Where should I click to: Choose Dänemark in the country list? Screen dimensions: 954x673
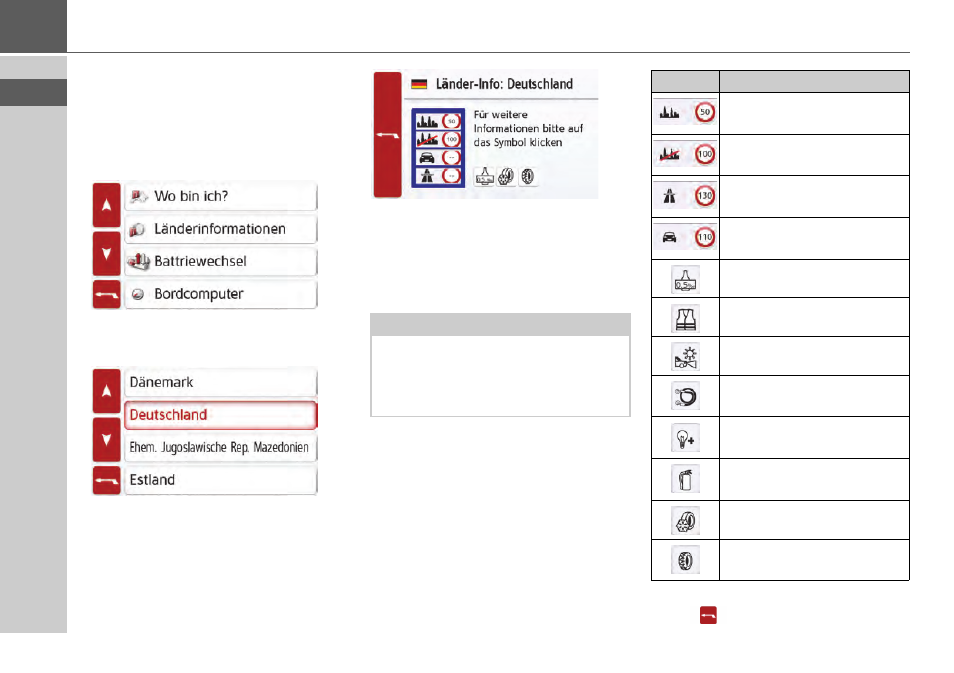tap(220, 383)
